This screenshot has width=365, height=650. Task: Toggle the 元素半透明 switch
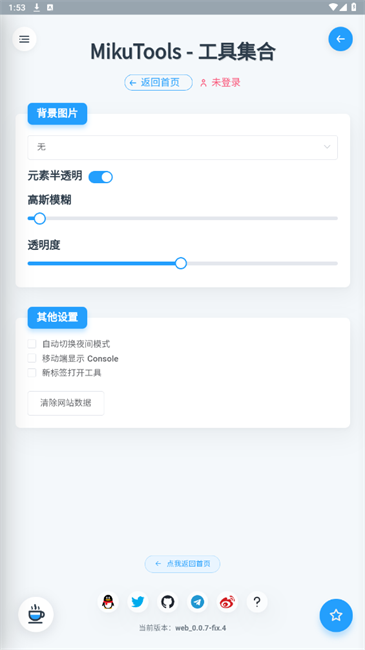pyautogui.click(x=101, y=177)
